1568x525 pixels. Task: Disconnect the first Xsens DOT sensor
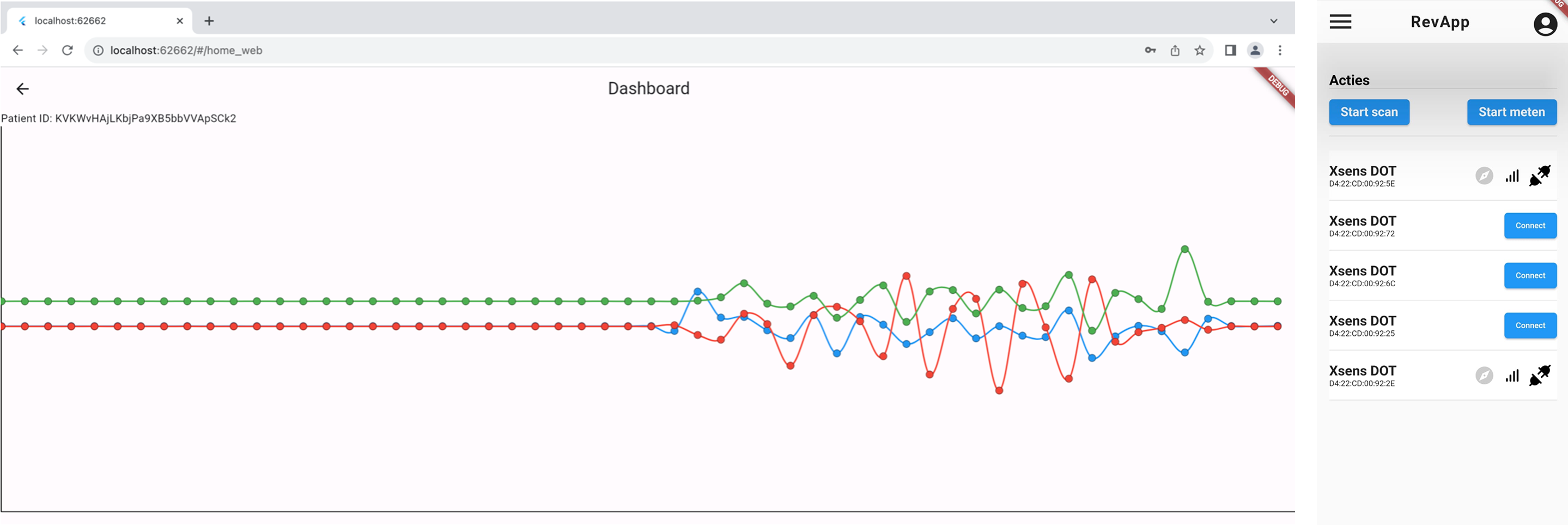(1540, 176)
